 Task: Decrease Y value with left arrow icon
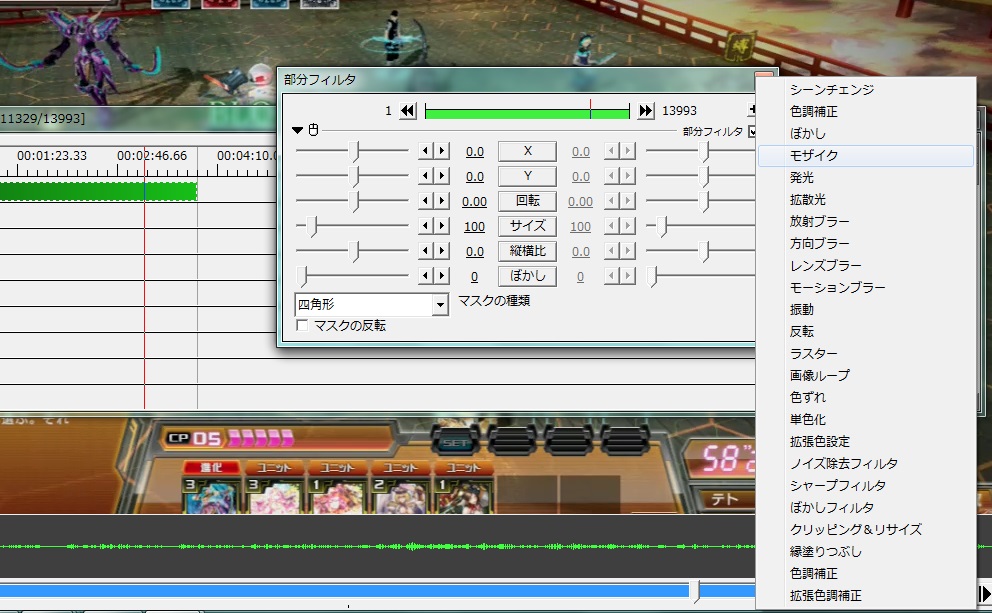pos(425,176)
